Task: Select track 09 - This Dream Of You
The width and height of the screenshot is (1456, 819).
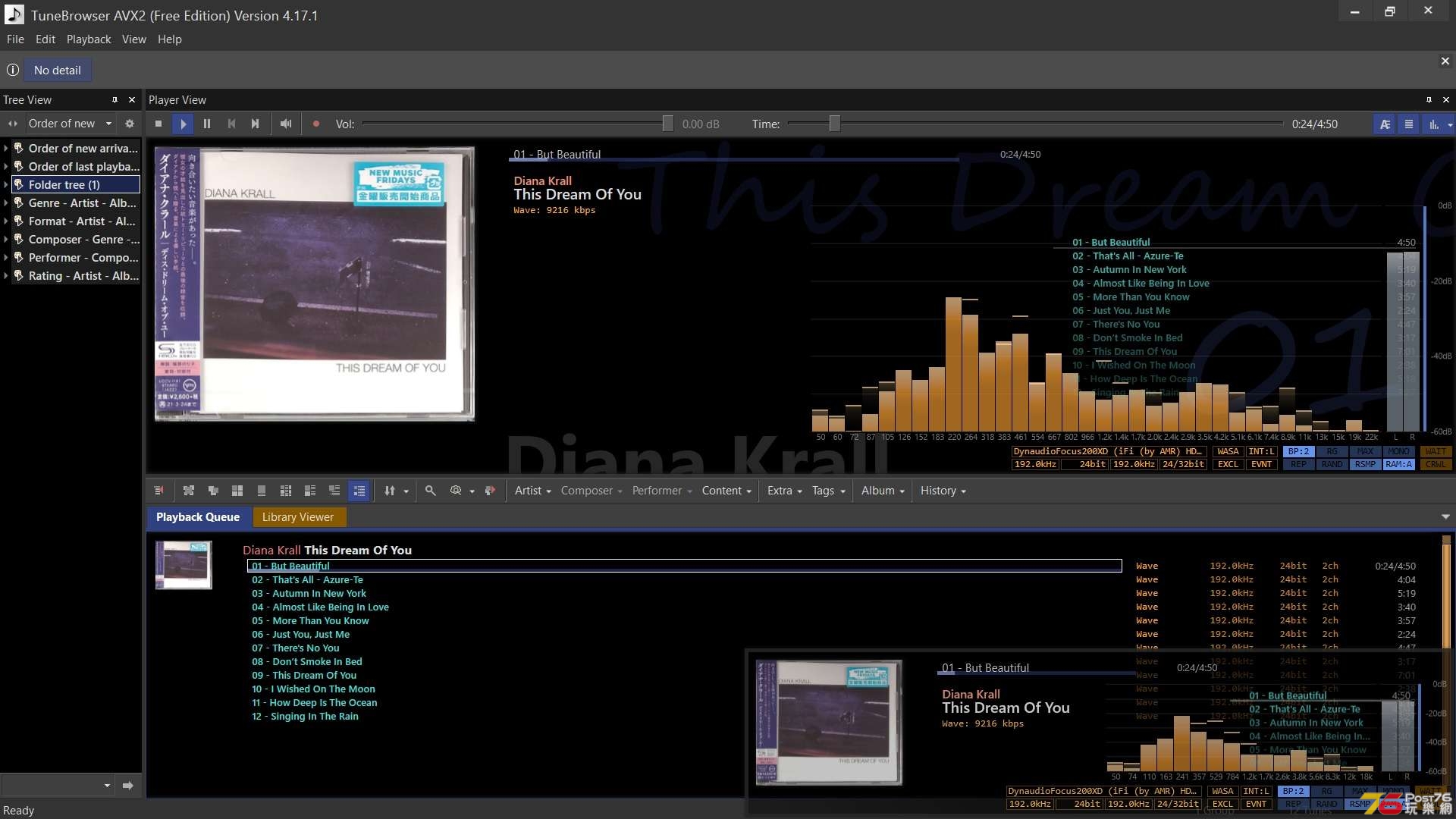Action: 303,674
